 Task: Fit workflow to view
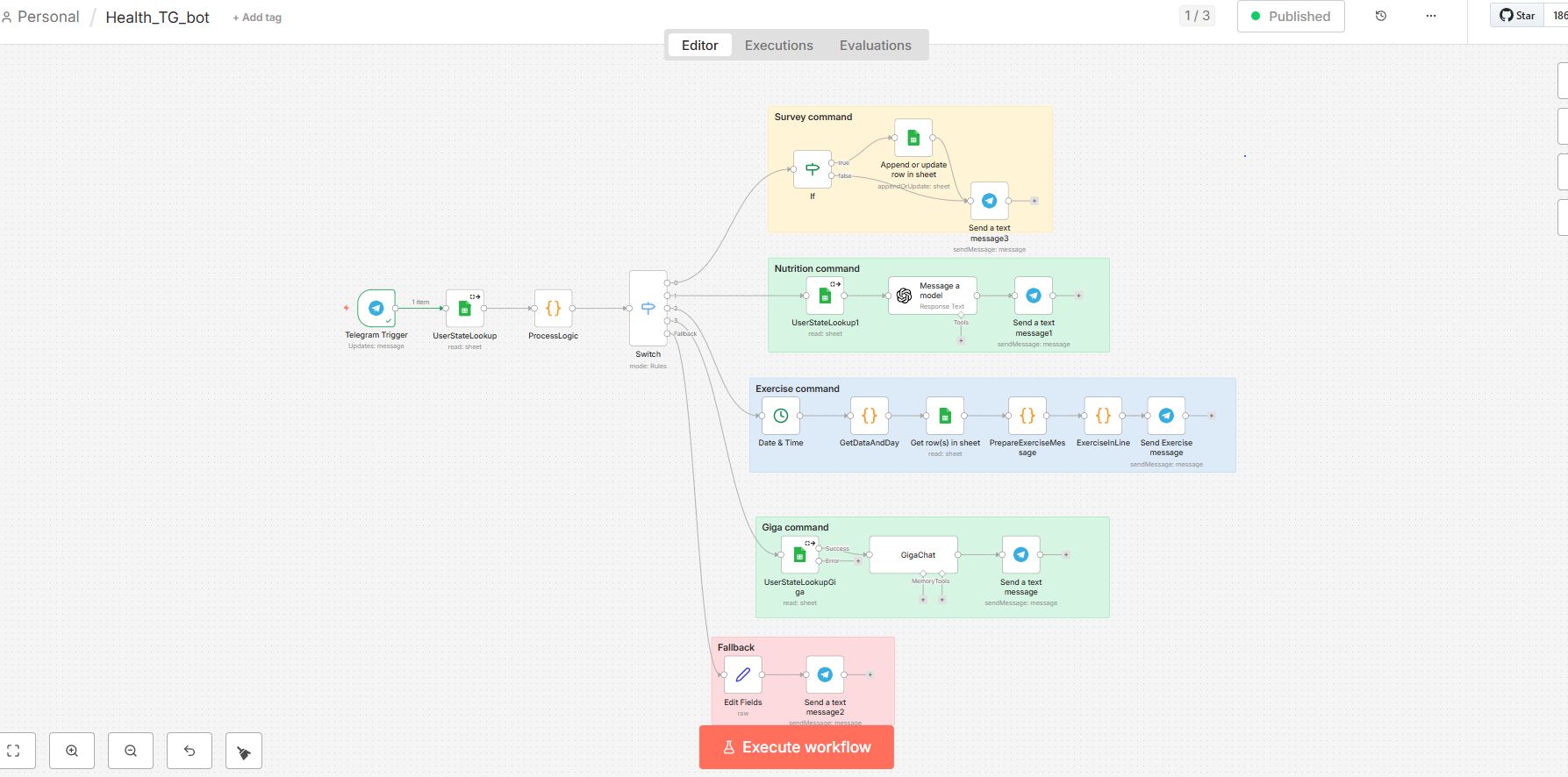coord(14,751)
